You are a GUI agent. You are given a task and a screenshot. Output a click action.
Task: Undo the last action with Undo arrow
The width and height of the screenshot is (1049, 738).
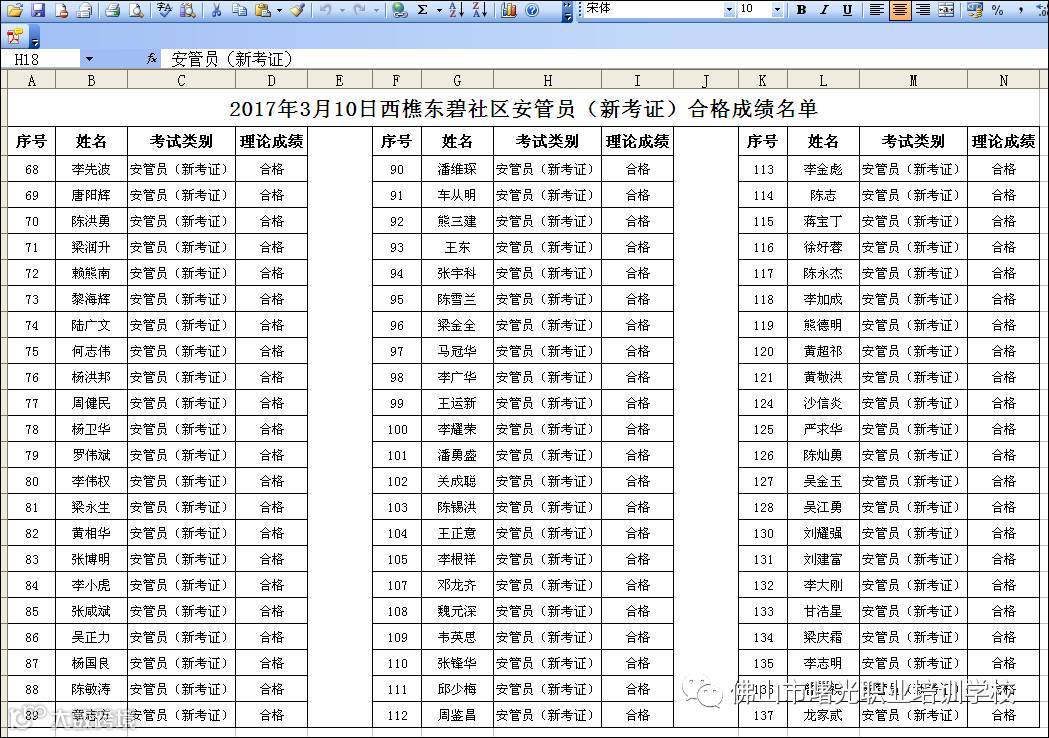coord(326,9)
